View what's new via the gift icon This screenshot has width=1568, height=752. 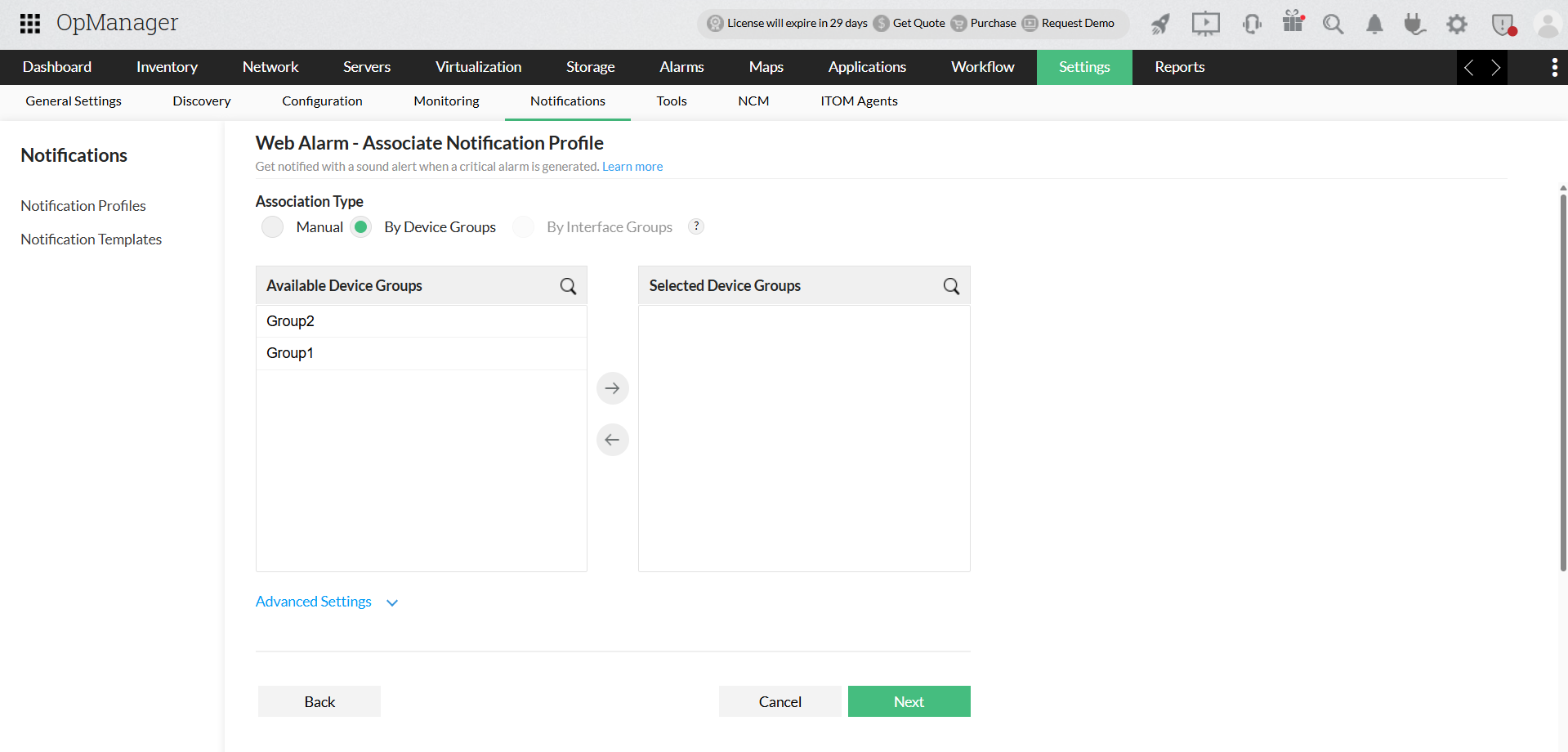(1292, 24)
